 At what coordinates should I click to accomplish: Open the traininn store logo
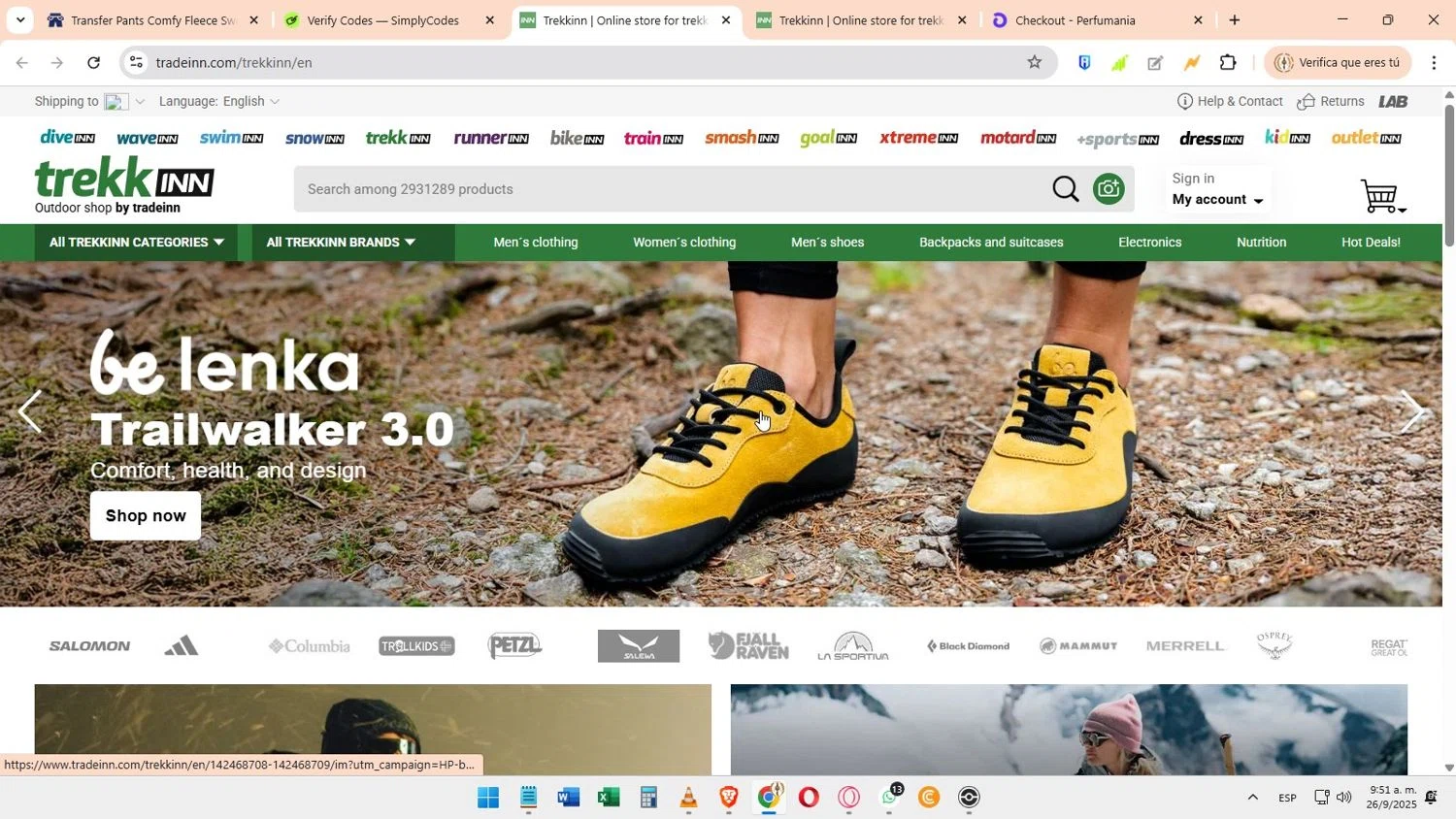pyautogui.click(x=653, y=138)
